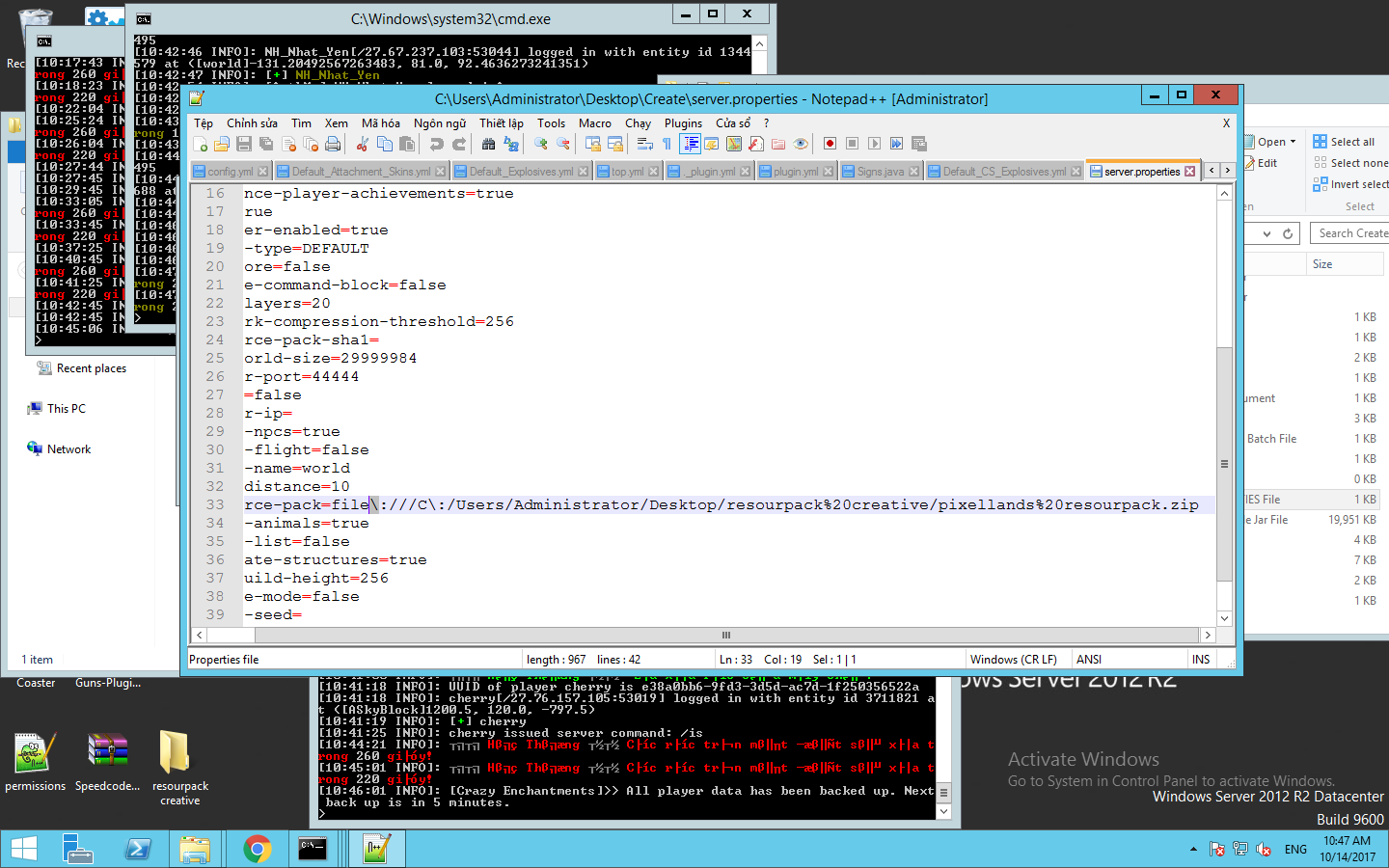
Task: Undo the last edit with toolbar arrow
Action: 437,144
